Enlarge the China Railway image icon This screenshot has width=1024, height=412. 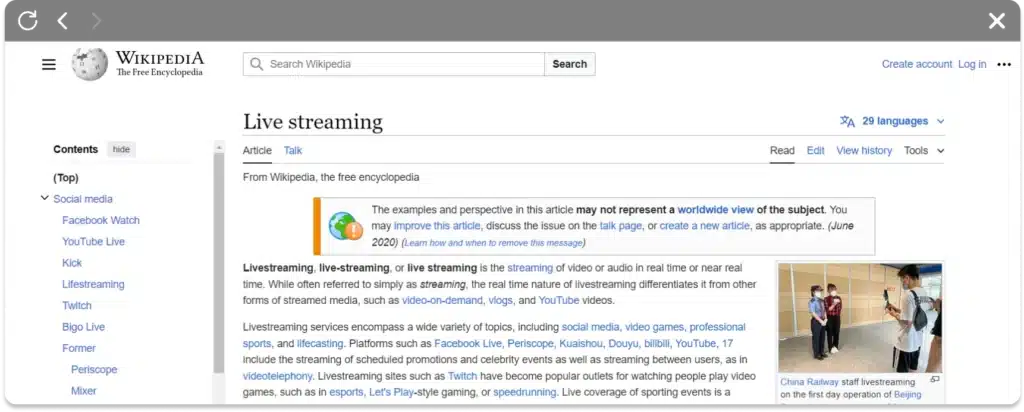click(935, 379)
